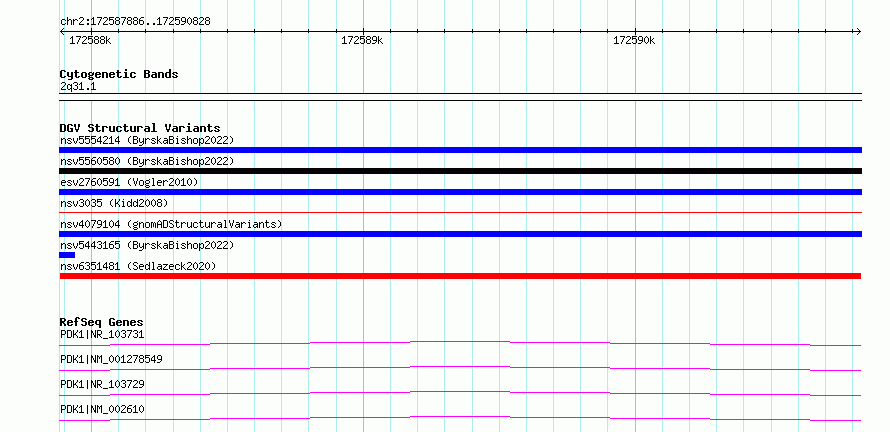Image resolution: width=890 pixels, height=432 pixels.
Task: Click the magenta line under PDK1|NR_103729
Action: coord(460,393)
